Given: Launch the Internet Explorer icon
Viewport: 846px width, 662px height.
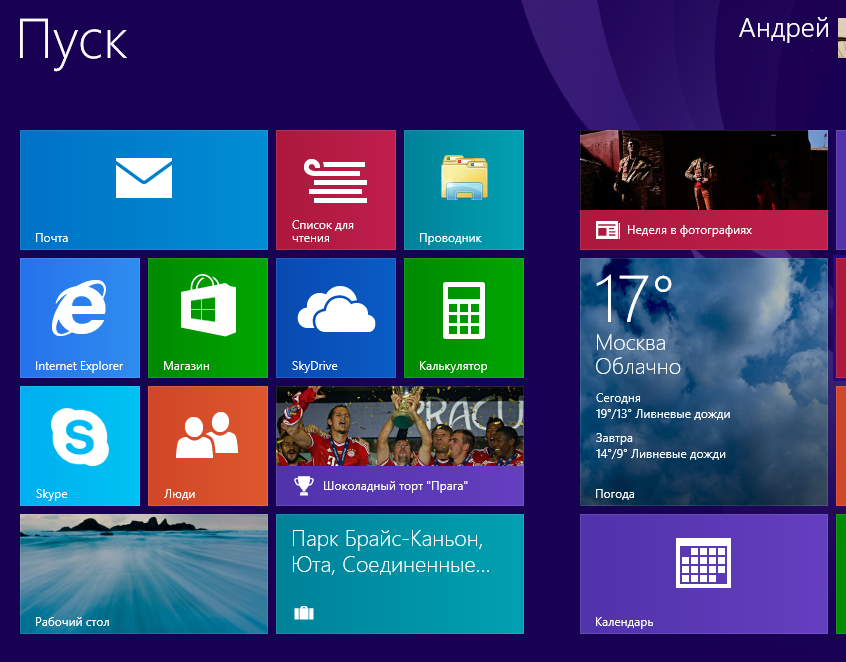Looking at the screenshot, I should pos(79,308).
